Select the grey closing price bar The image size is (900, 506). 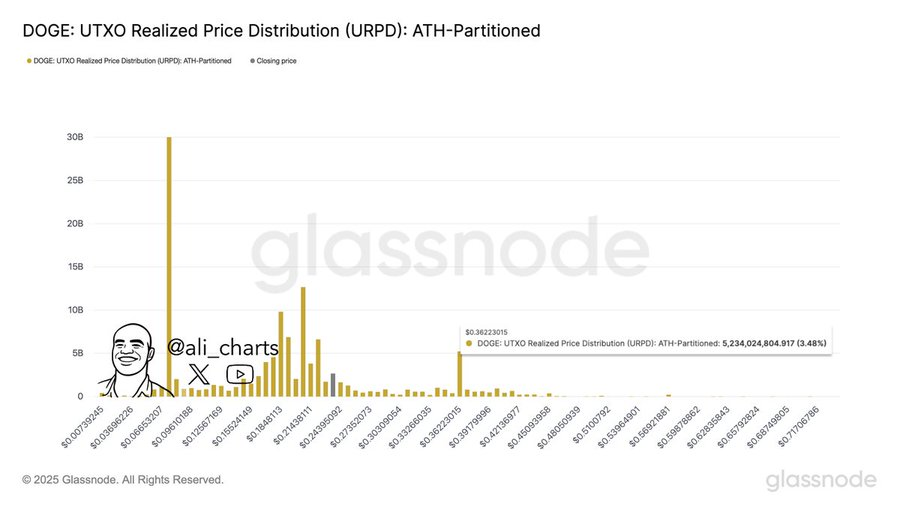pyautogui.click(x=333, y=385)
